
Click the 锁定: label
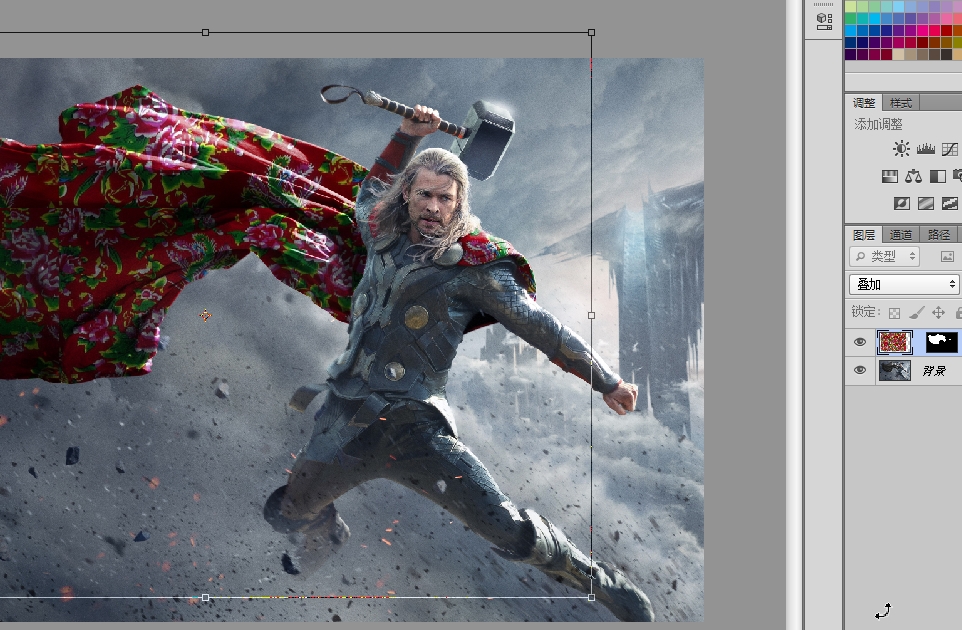(x=866, y=312)
